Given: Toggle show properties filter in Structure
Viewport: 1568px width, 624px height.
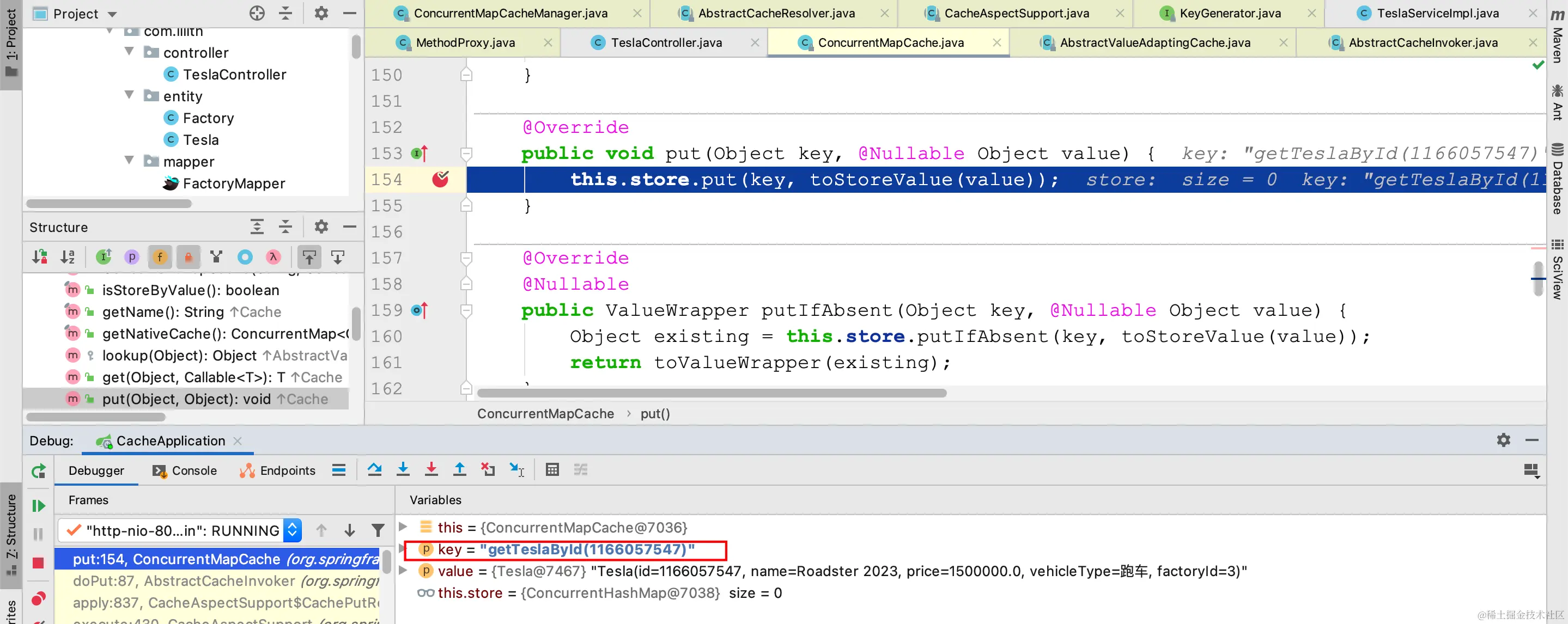Looking at the screenshot, I should (x=131, y=257).
